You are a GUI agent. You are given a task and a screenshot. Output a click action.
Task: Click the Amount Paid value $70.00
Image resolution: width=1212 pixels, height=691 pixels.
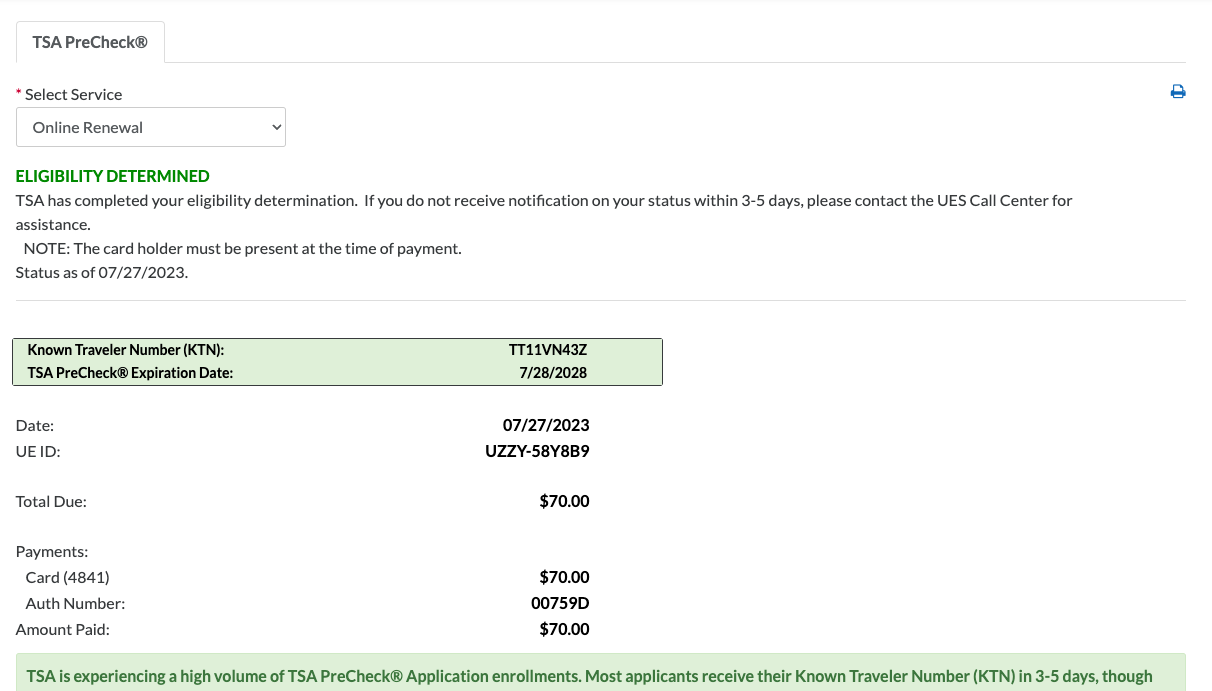click(x=565, y=629)
